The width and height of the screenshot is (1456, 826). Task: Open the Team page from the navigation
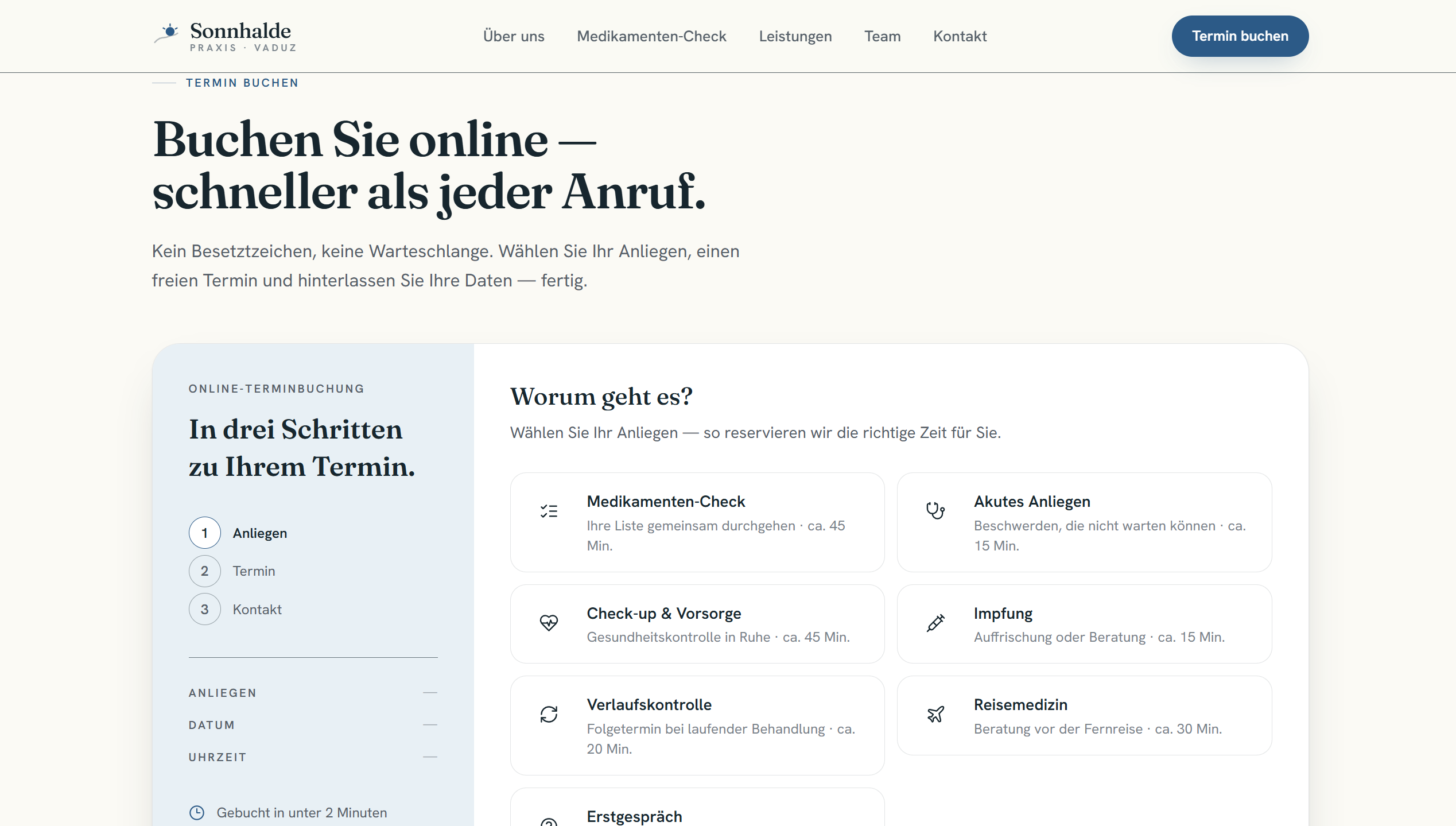pyautogui.click(x=883, y=36)
